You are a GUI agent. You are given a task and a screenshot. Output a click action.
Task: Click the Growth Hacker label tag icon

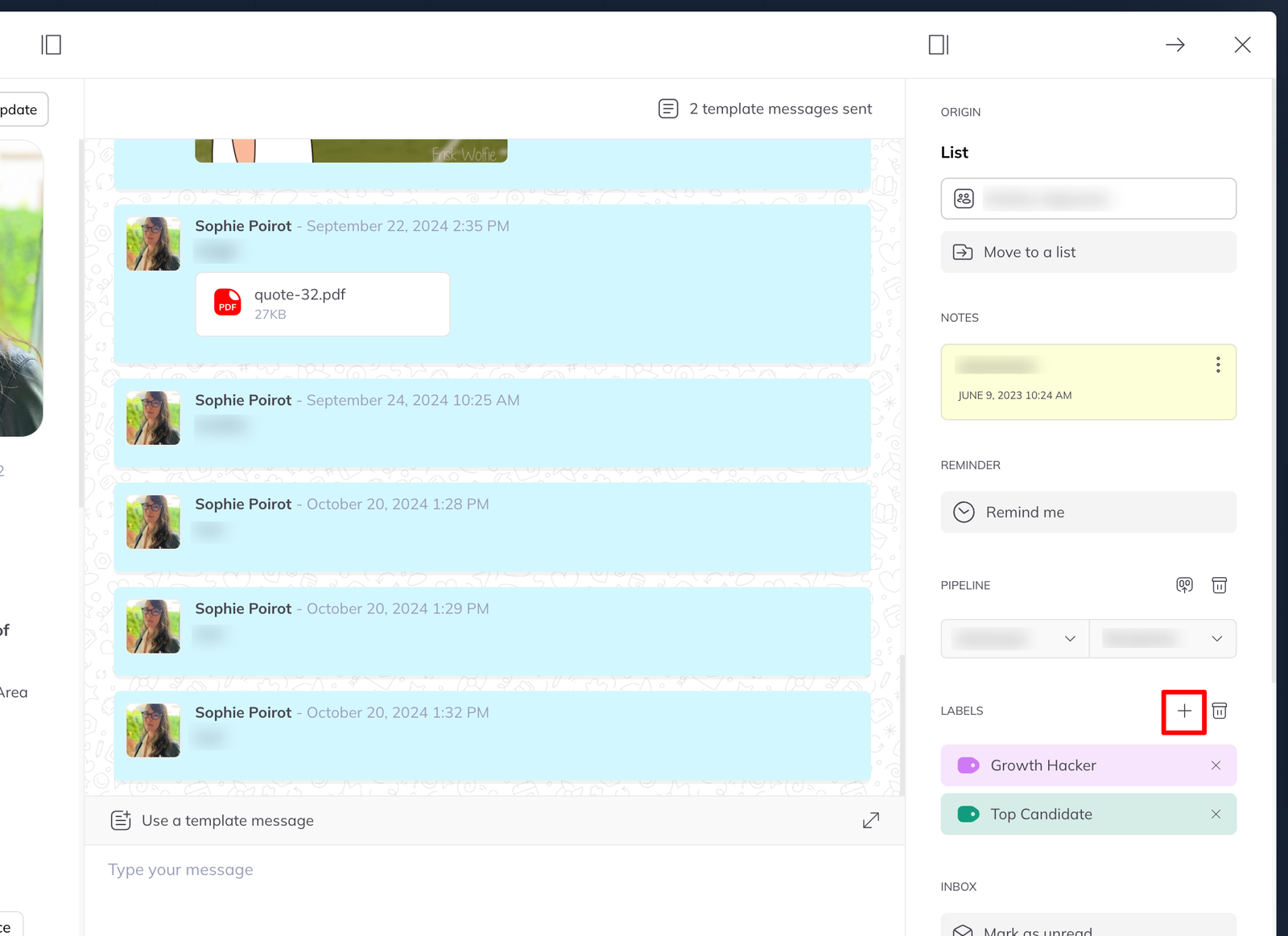pos(968,765)
